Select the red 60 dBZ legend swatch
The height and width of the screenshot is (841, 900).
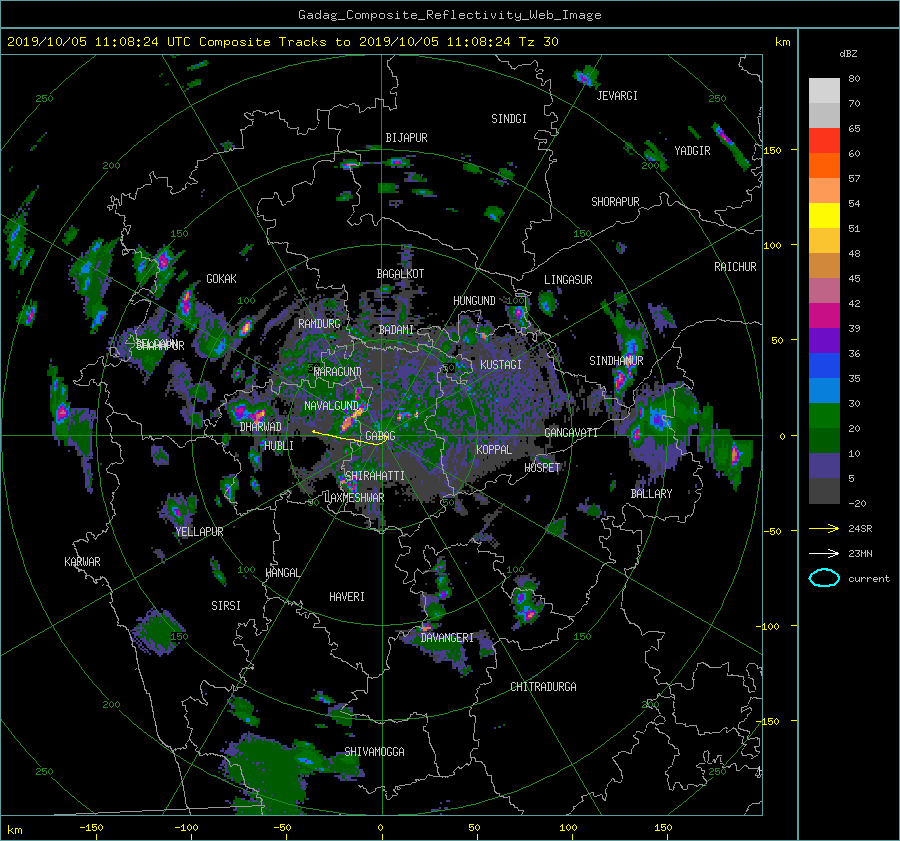pos(824,141)
